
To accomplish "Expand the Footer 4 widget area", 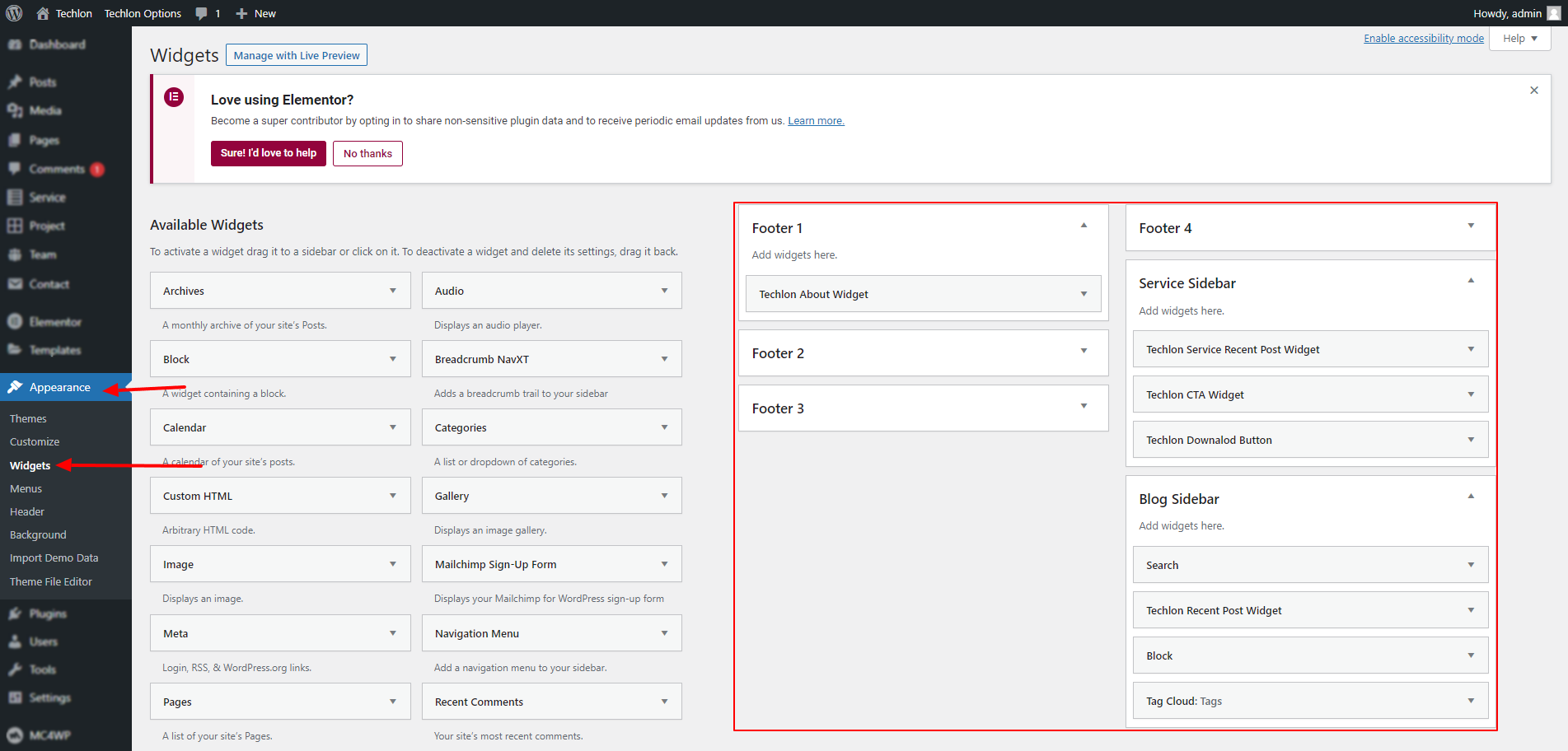I will pyautogui.click(x=1470, y=226).
